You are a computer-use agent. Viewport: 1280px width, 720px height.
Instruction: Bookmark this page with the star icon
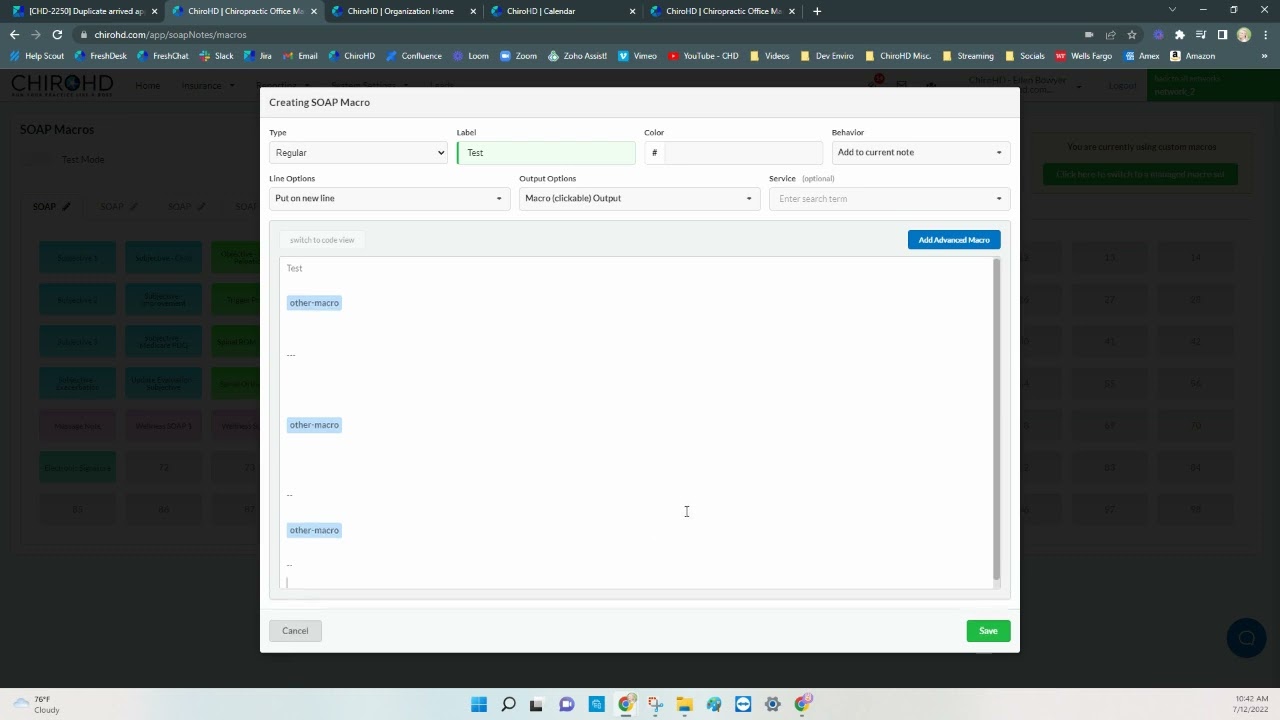[1132, 34]
